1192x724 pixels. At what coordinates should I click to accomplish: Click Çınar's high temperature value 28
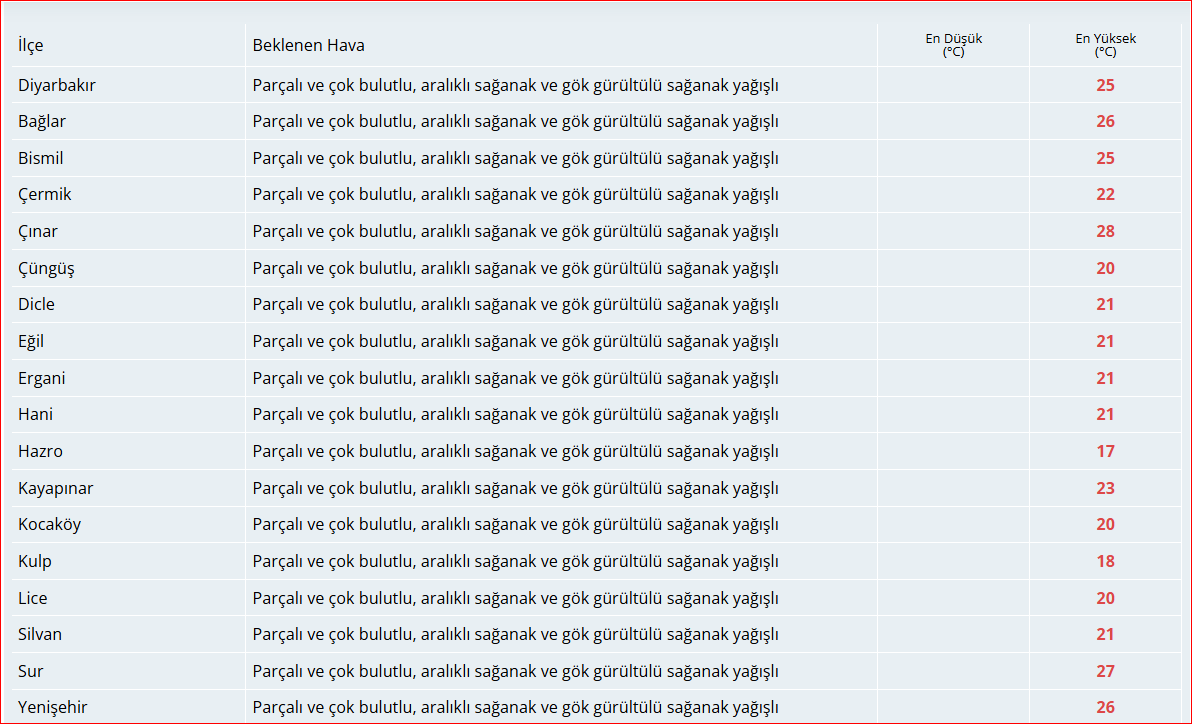1105,231
